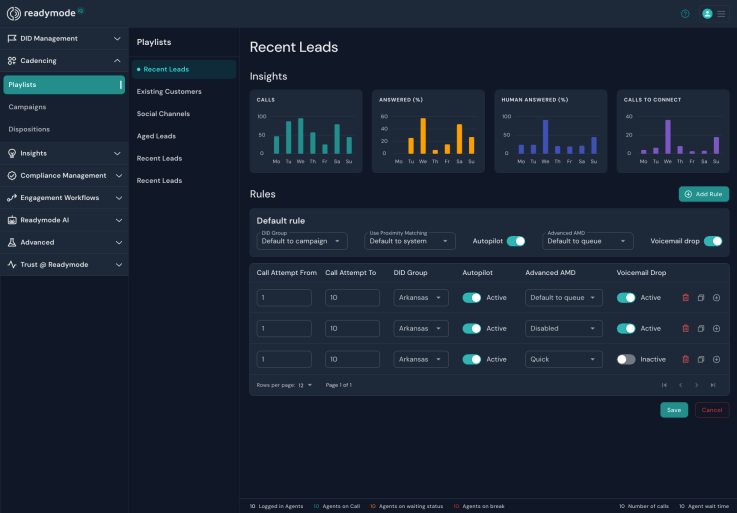737x513 pixels.
Task: Copy the first rule row with Default to queue
Action: (701, 298)
